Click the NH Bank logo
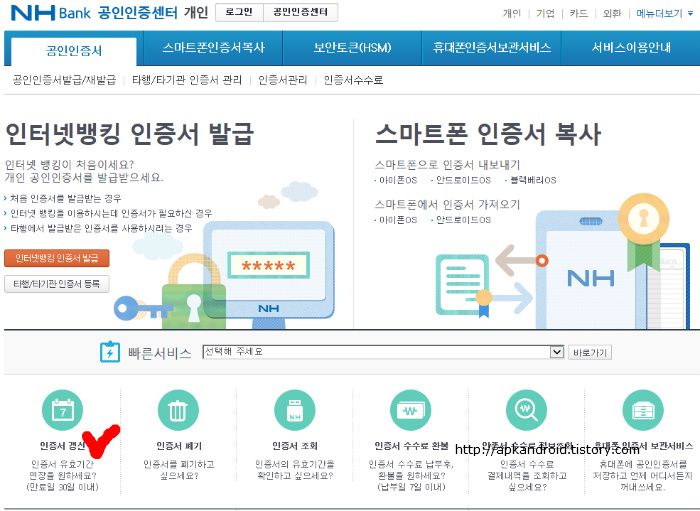This screenshot has width=700, height=511. [x=50, y=12]
